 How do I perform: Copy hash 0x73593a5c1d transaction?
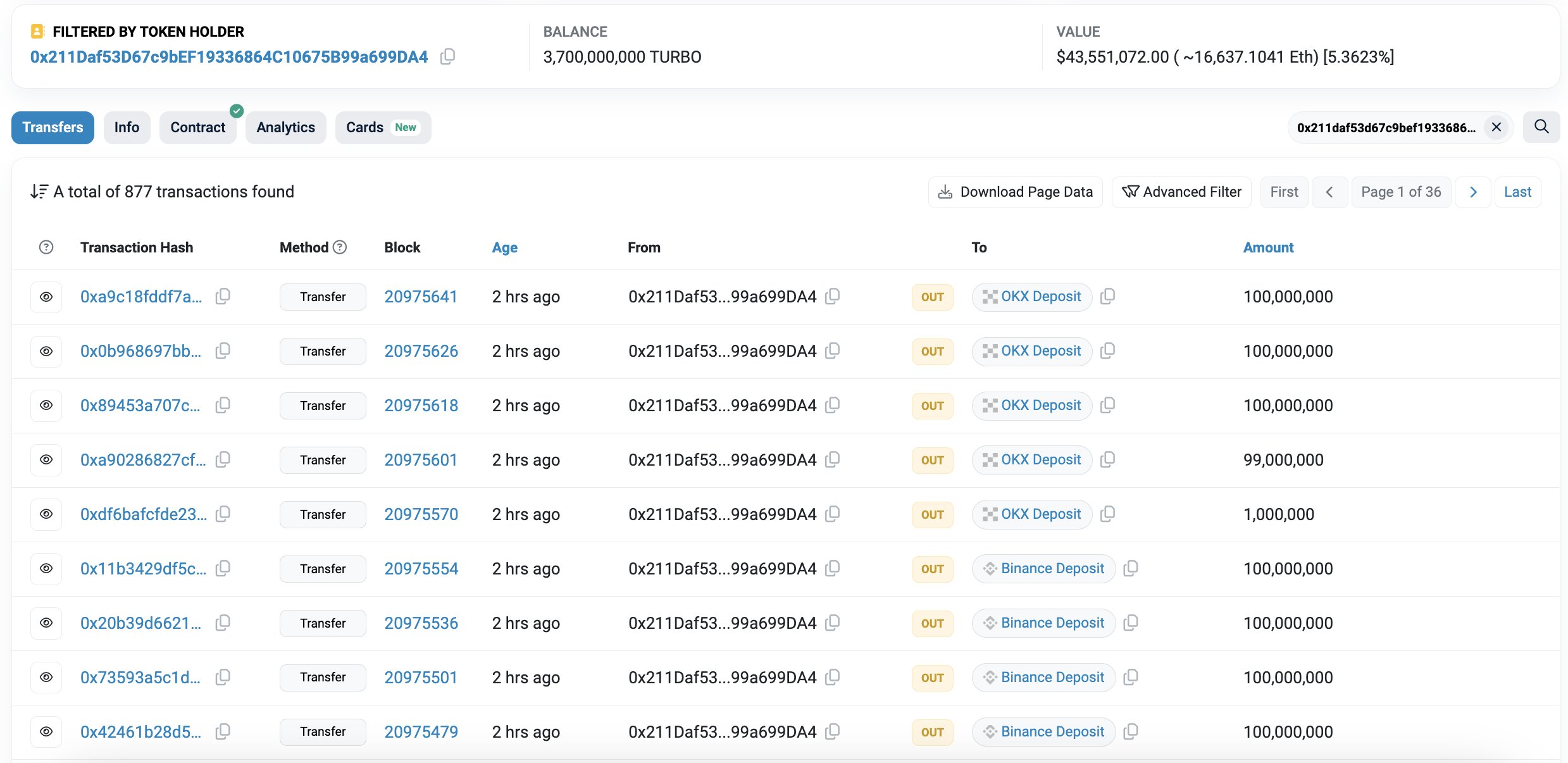tap(223, 677)
